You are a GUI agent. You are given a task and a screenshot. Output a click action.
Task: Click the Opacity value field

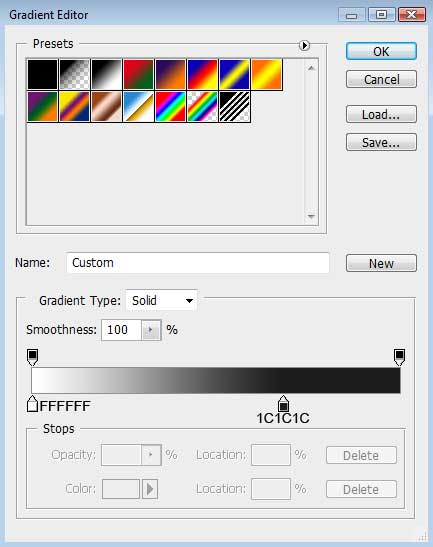pyautogui.click(x=121, y=455)
